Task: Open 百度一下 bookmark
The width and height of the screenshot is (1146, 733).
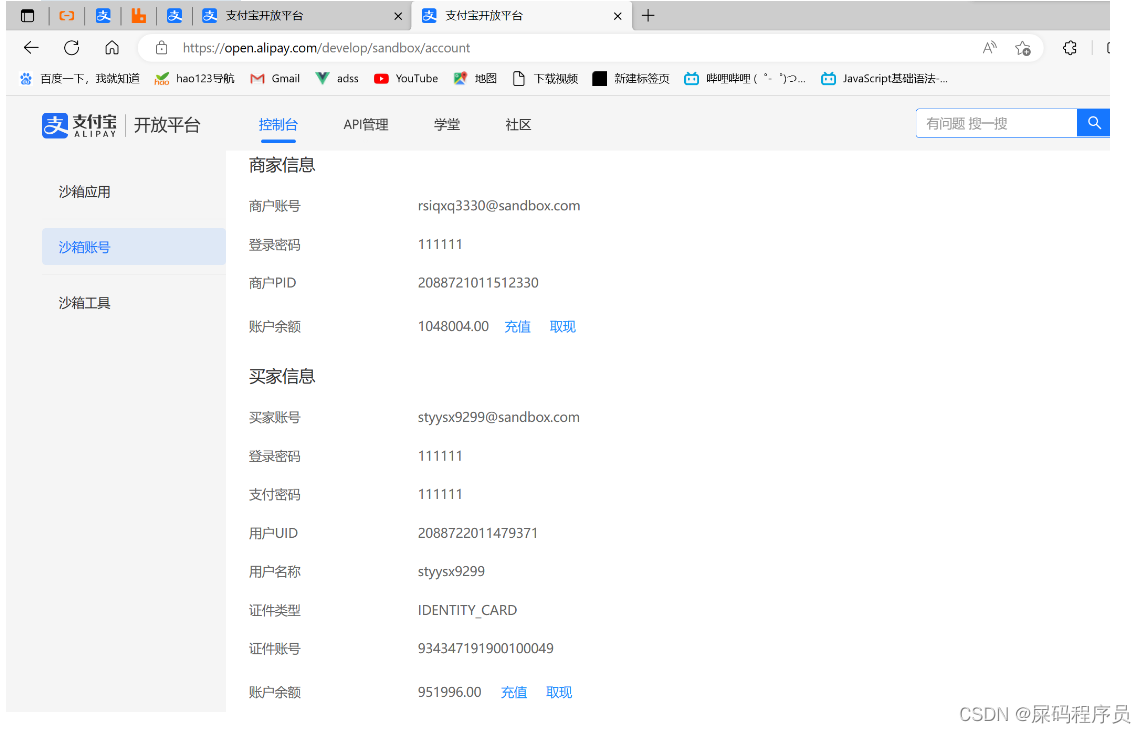Action: 80,78
